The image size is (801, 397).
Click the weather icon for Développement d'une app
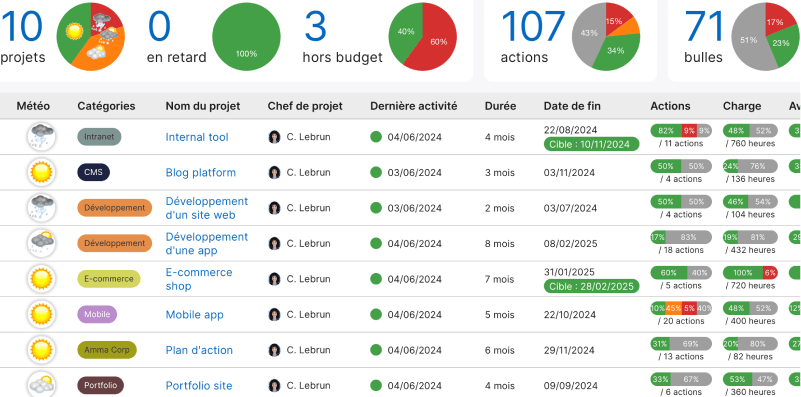[41, 243]
